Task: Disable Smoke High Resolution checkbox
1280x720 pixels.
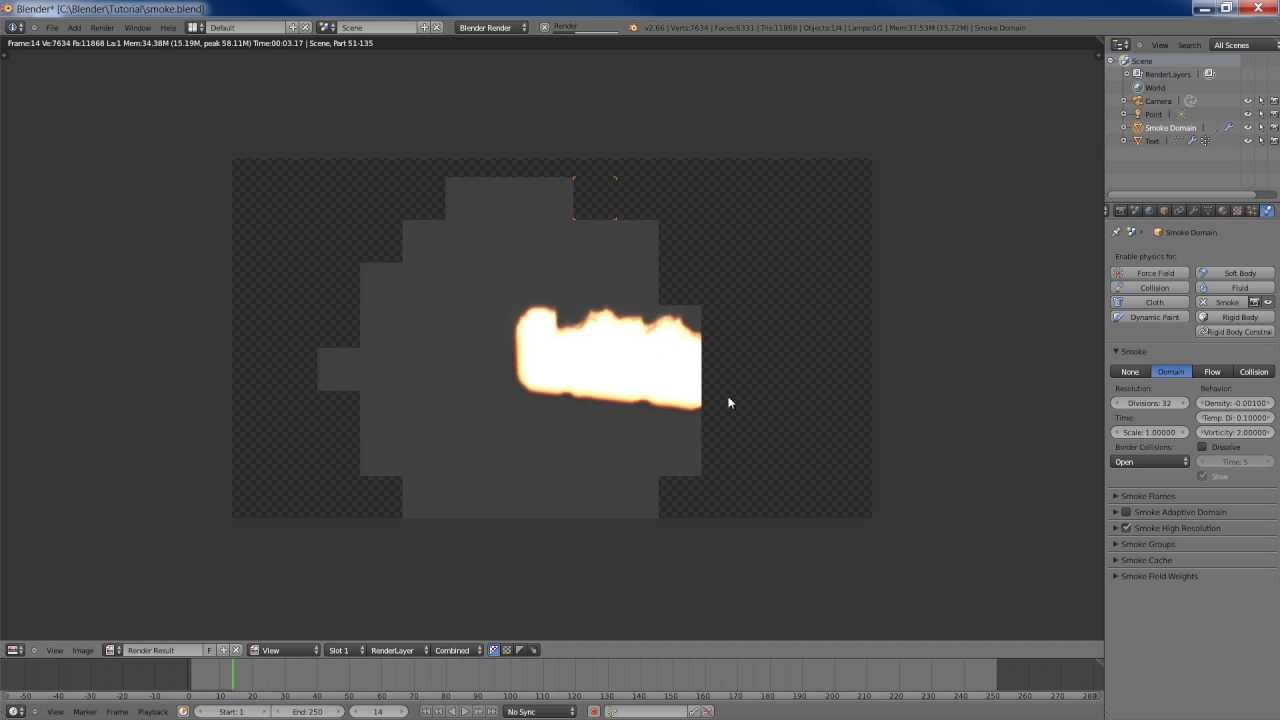Action: pos(1126,528)
